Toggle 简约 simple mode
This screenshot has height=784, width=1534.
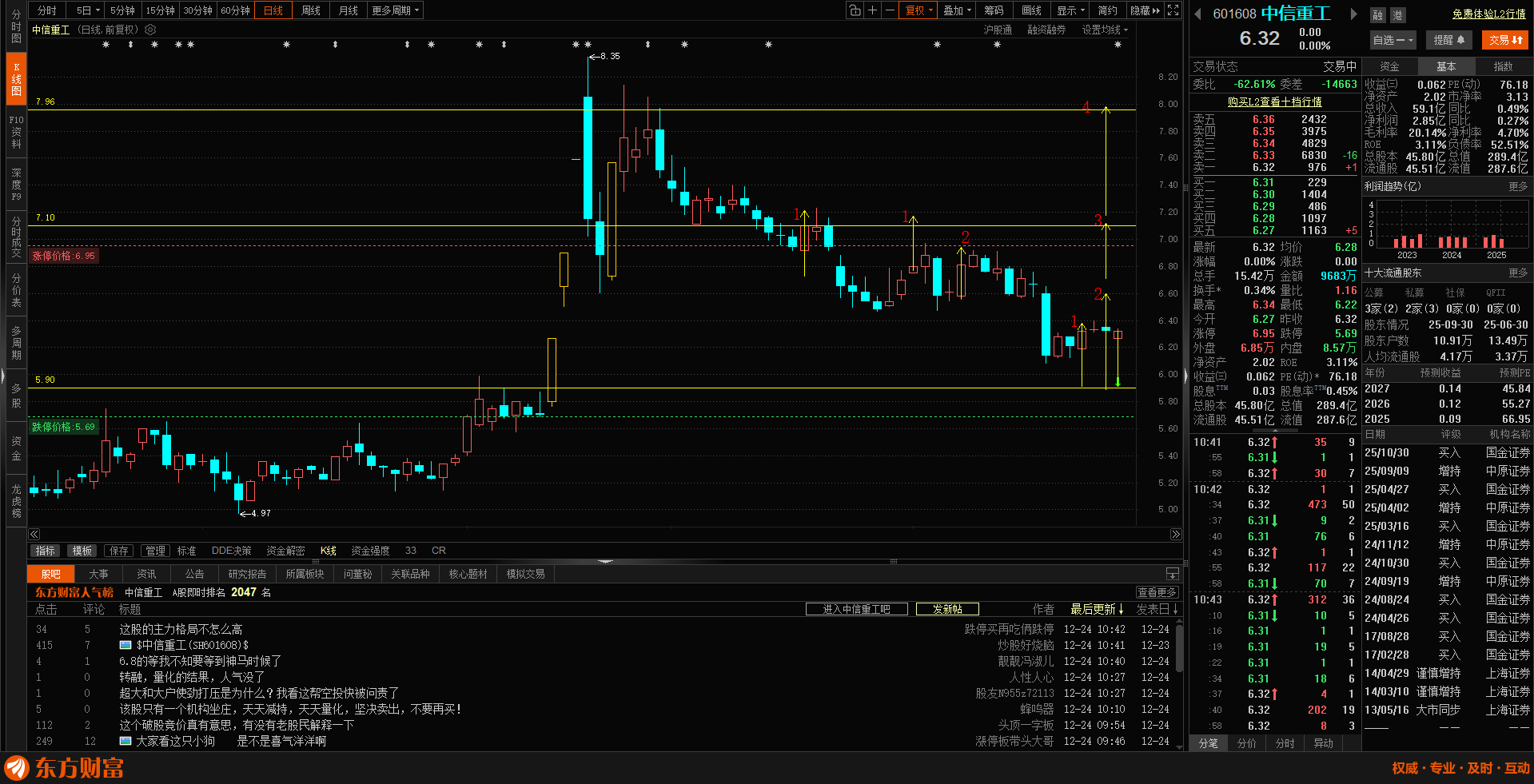click(x=1107, y=10)
